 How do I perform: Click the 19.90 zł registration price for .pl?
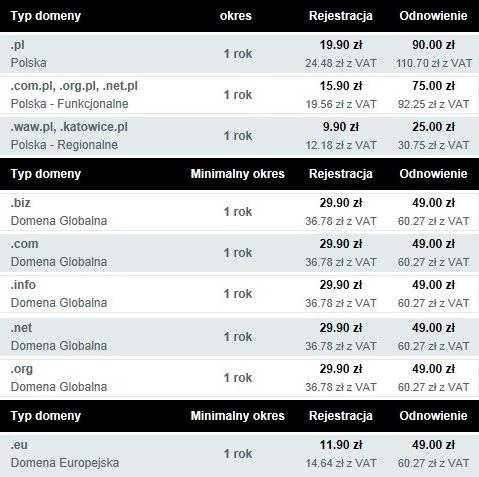coord(341,45)
